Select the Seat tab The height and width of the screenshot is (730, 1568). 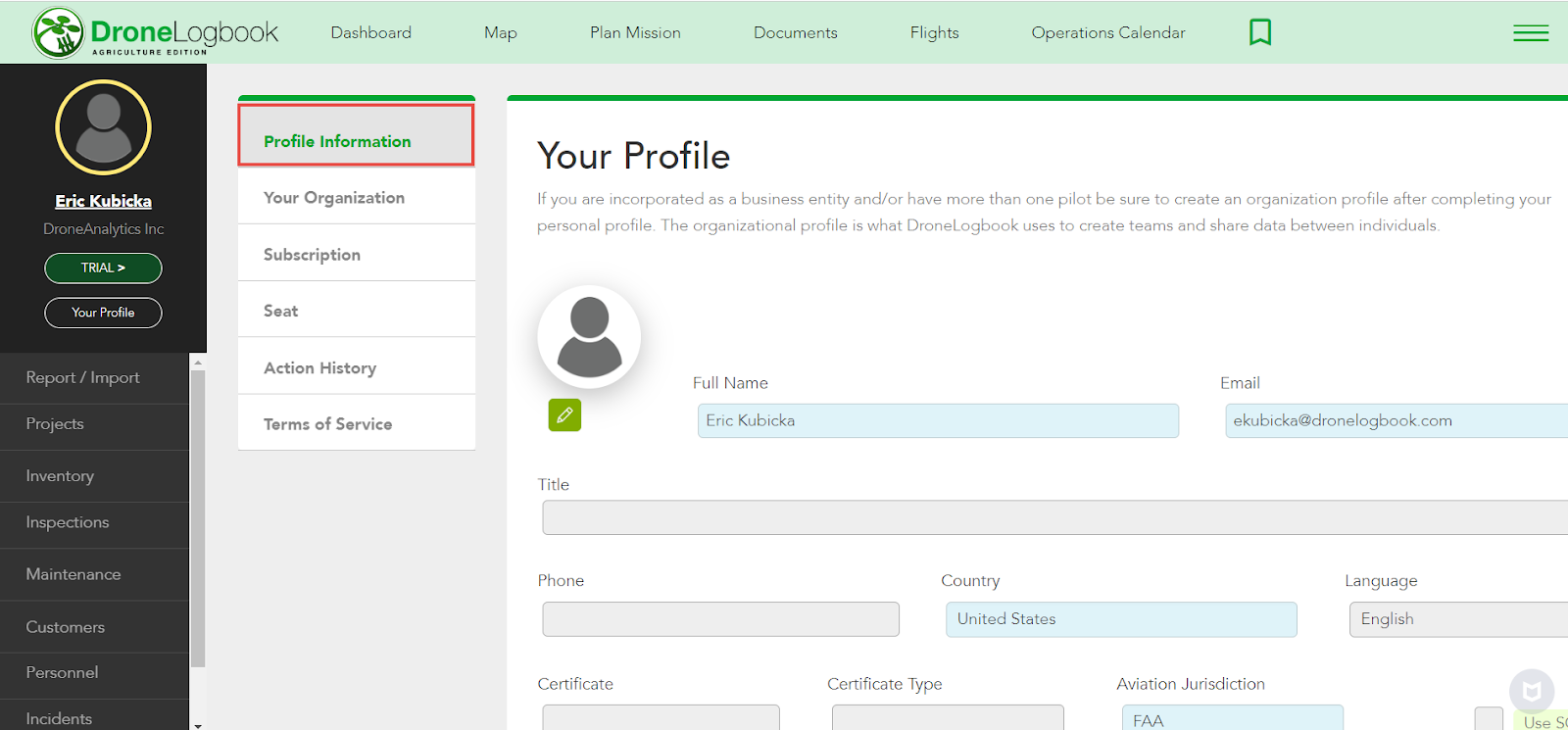pos(357,311)
